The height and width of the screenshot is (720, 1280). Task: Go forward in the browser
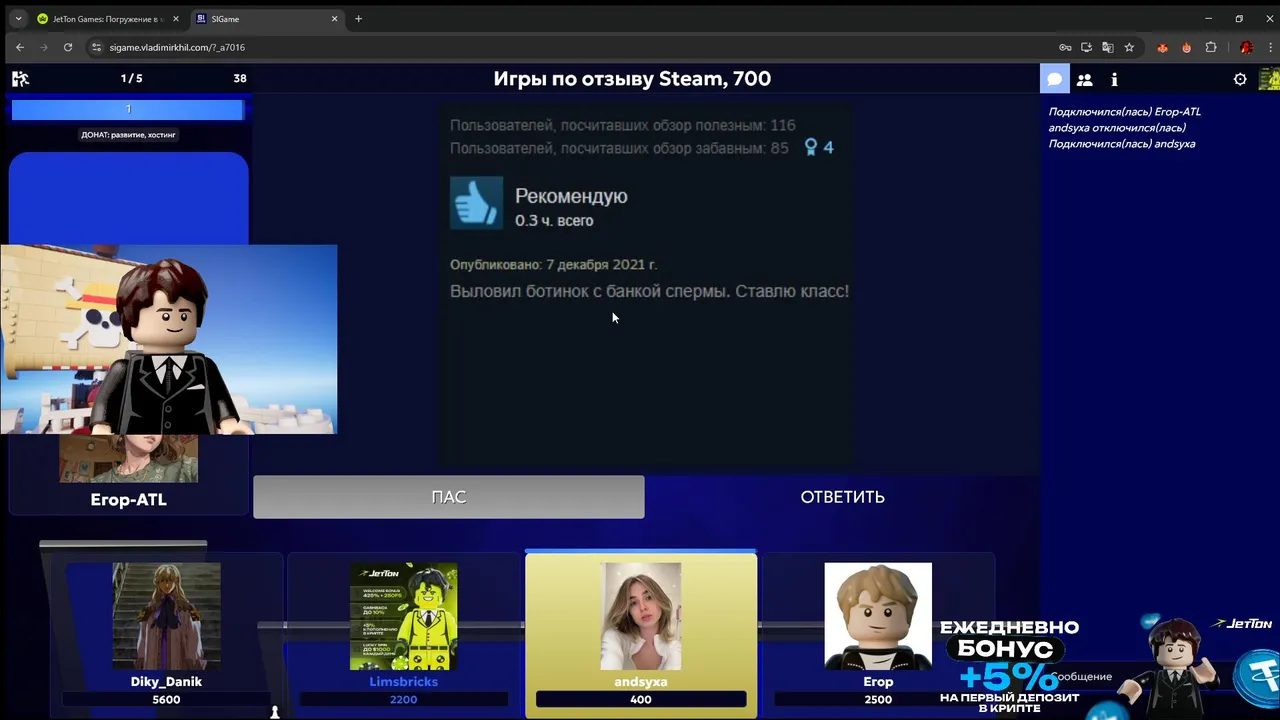point(44,47)
